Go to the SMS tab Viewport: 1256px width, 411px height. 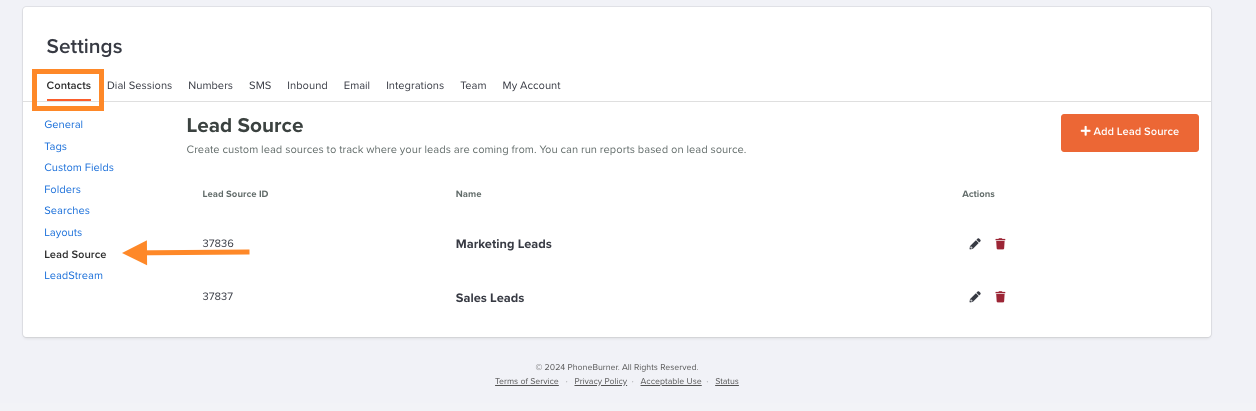click(260, 86)
